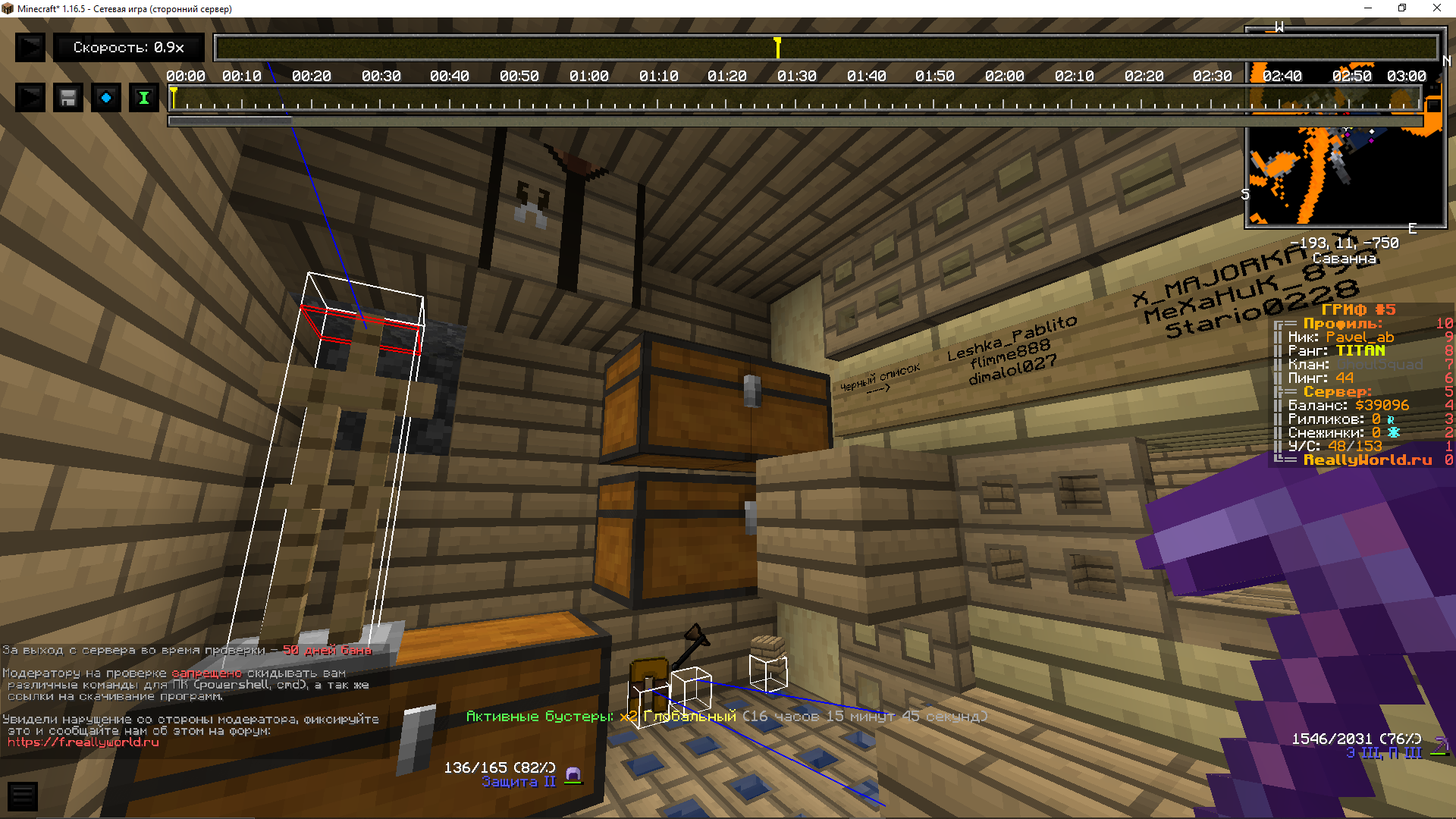Open the hamburger menu icon in the bottom-left corner
The image size is (1456, 819).
23,796
